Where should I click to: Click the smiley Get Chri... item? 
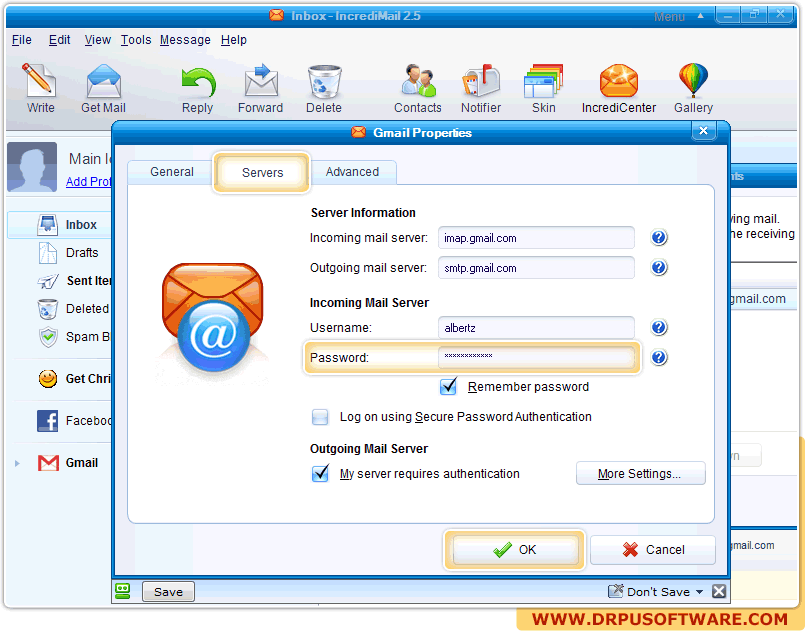[x=74, y=379]
